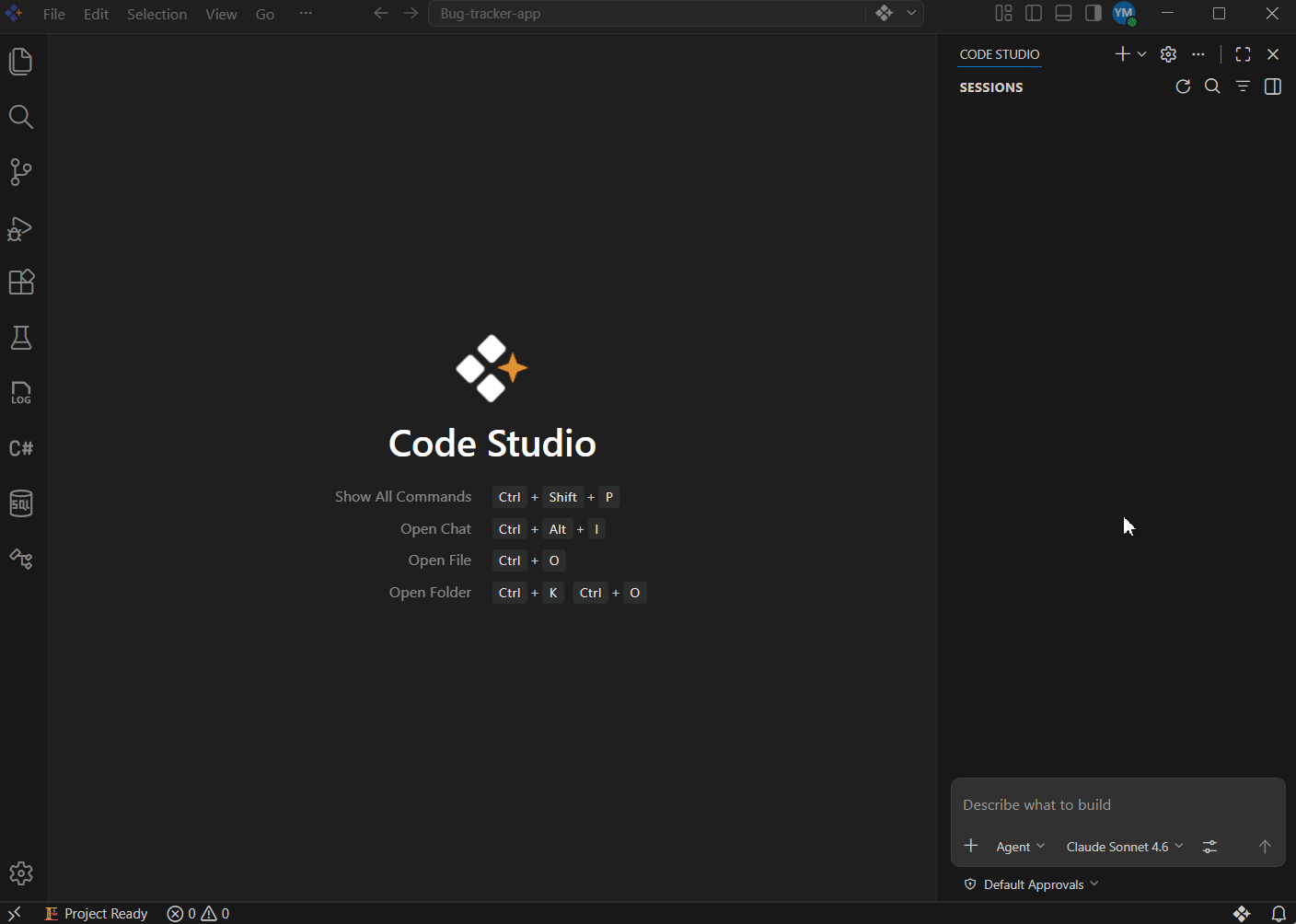Close the Code Studio panel

1273,54
